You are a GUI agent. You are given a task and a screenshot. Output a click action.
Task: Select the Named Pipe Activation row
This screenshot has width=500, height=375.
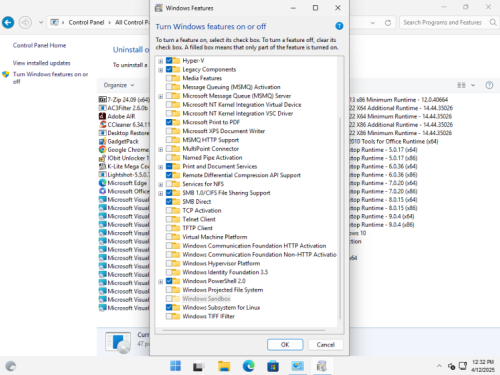point(212,157)
